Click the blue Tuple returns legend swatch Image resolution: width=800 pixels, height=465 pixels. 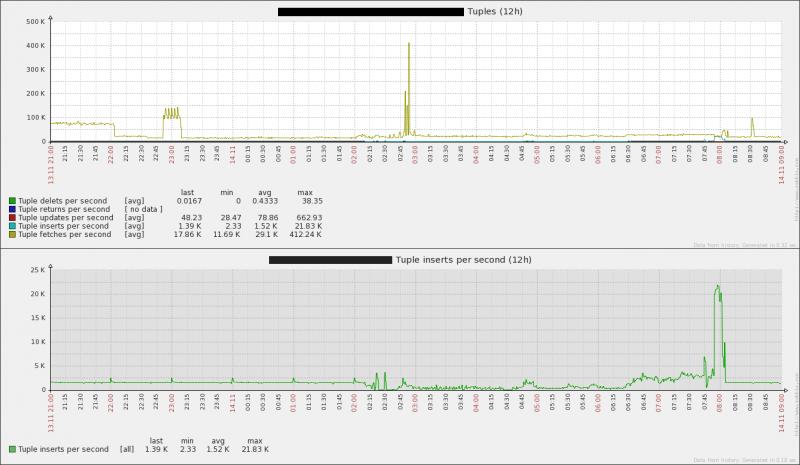[x=12, y=209]
